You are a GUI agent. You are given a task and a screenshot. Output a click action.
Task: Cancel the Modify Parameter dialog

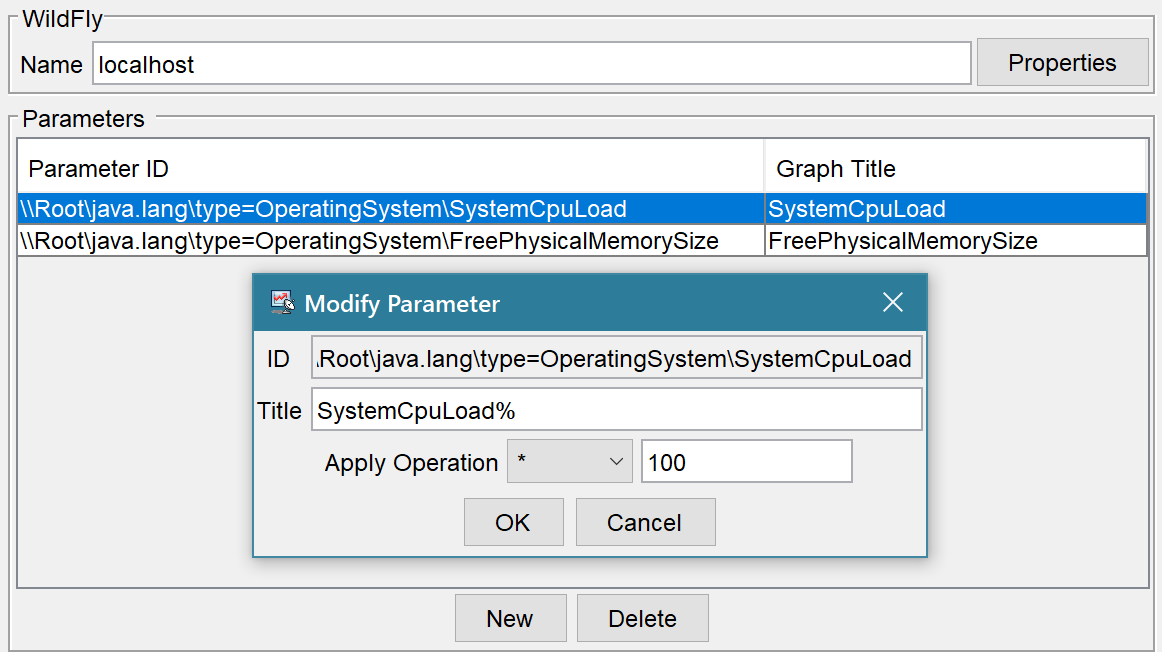pos(645,522)
